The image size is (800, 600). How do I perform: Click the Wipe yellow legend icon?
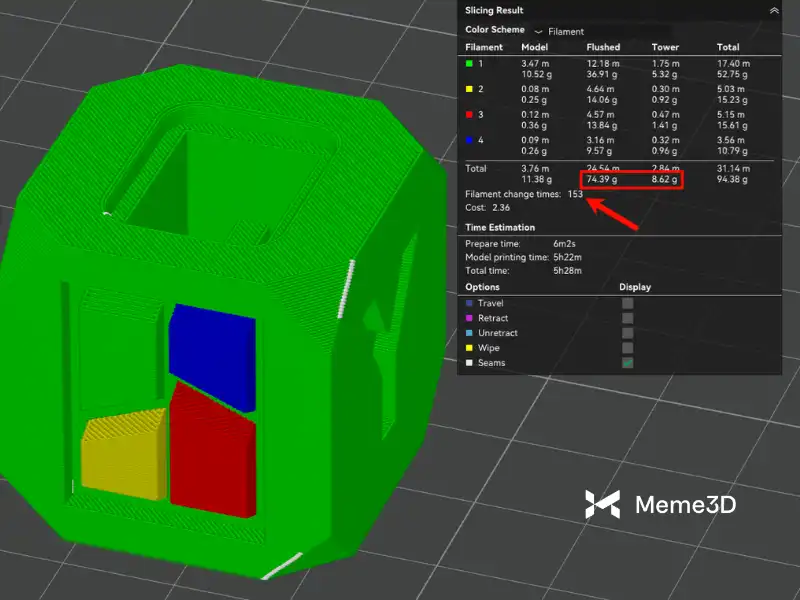470,348
